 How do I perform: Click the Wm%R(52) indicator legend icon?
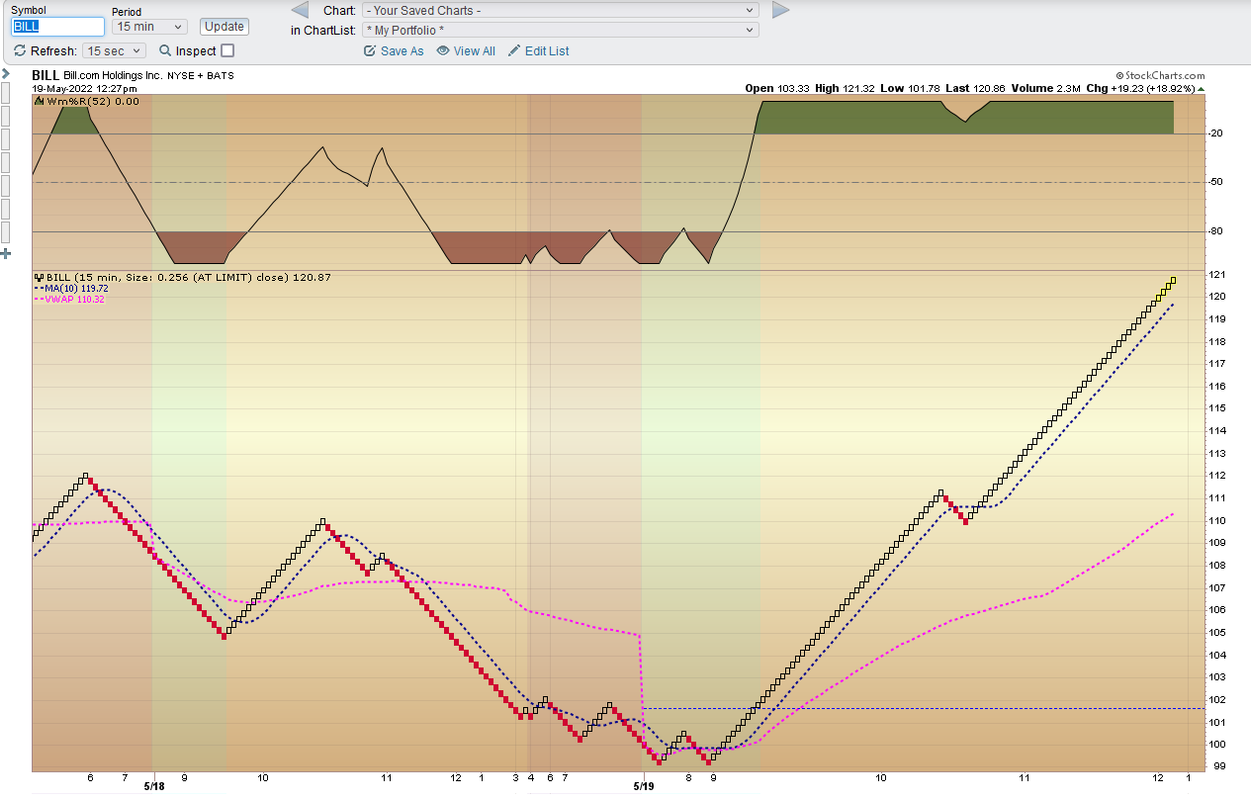pyautogui.click(x=39, y=101)
